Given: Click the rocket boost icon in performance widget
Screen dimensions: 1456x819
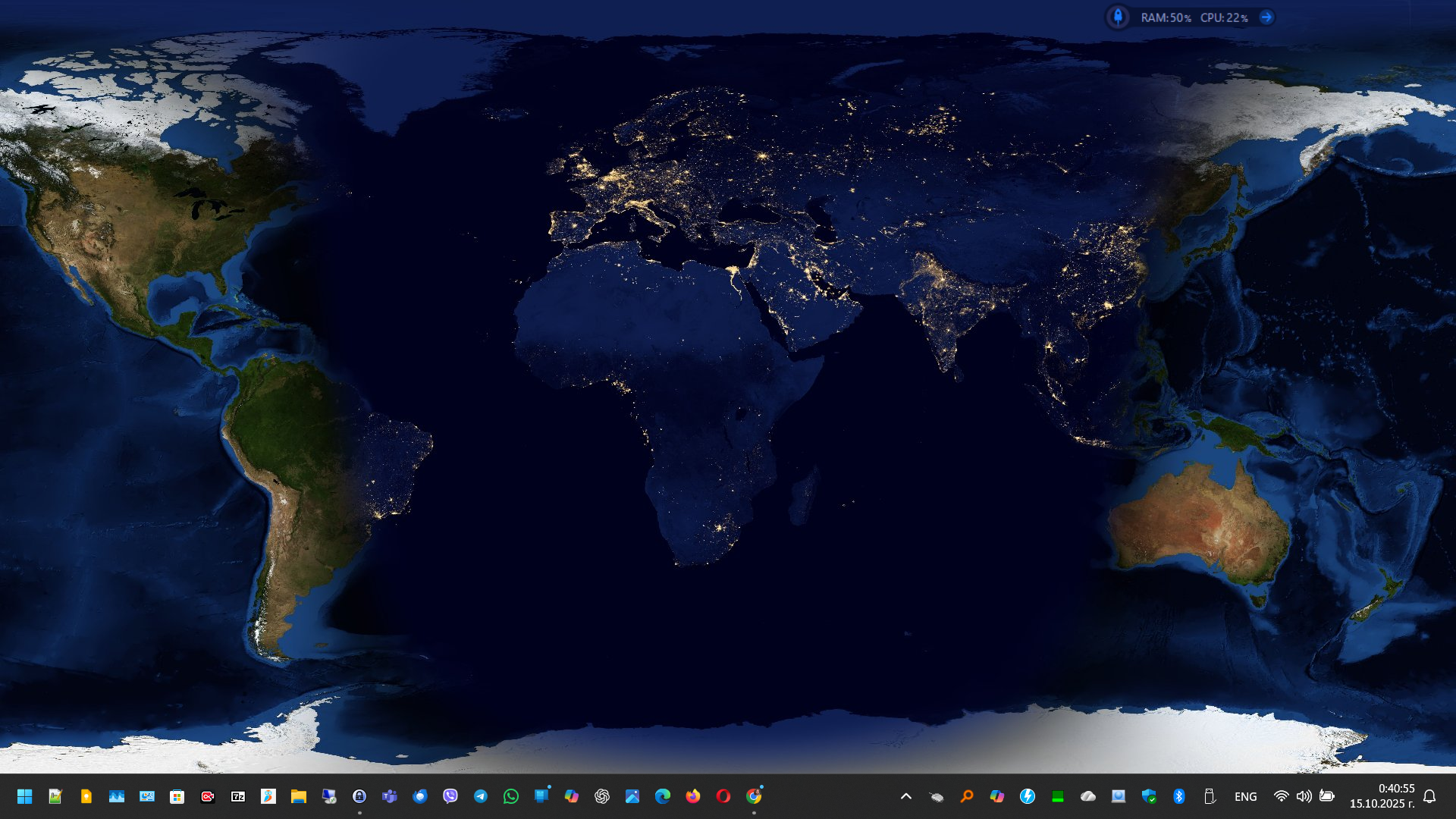Looking at the screenshot, I should pyautogui.click(x=1118, y=17).
